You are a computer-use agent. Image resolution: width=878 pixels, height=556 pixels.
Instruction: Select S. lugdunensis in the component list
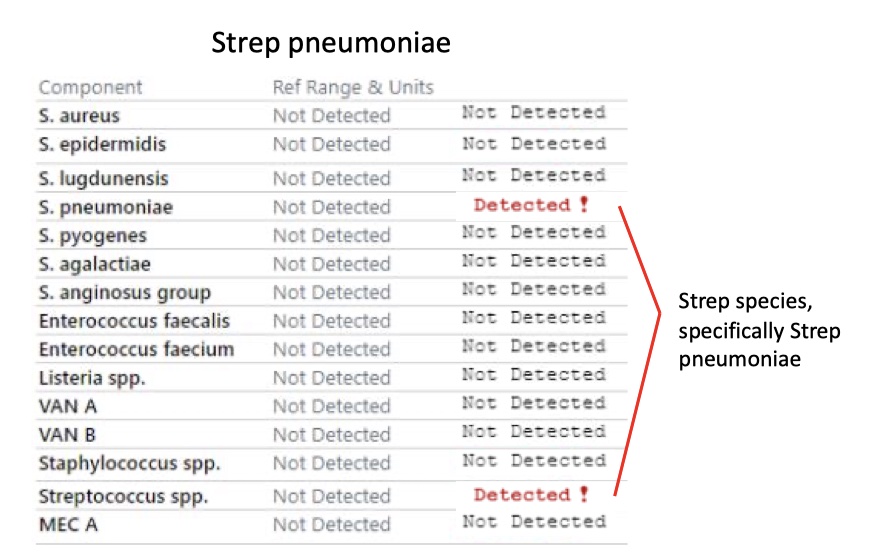coord(104,179)
